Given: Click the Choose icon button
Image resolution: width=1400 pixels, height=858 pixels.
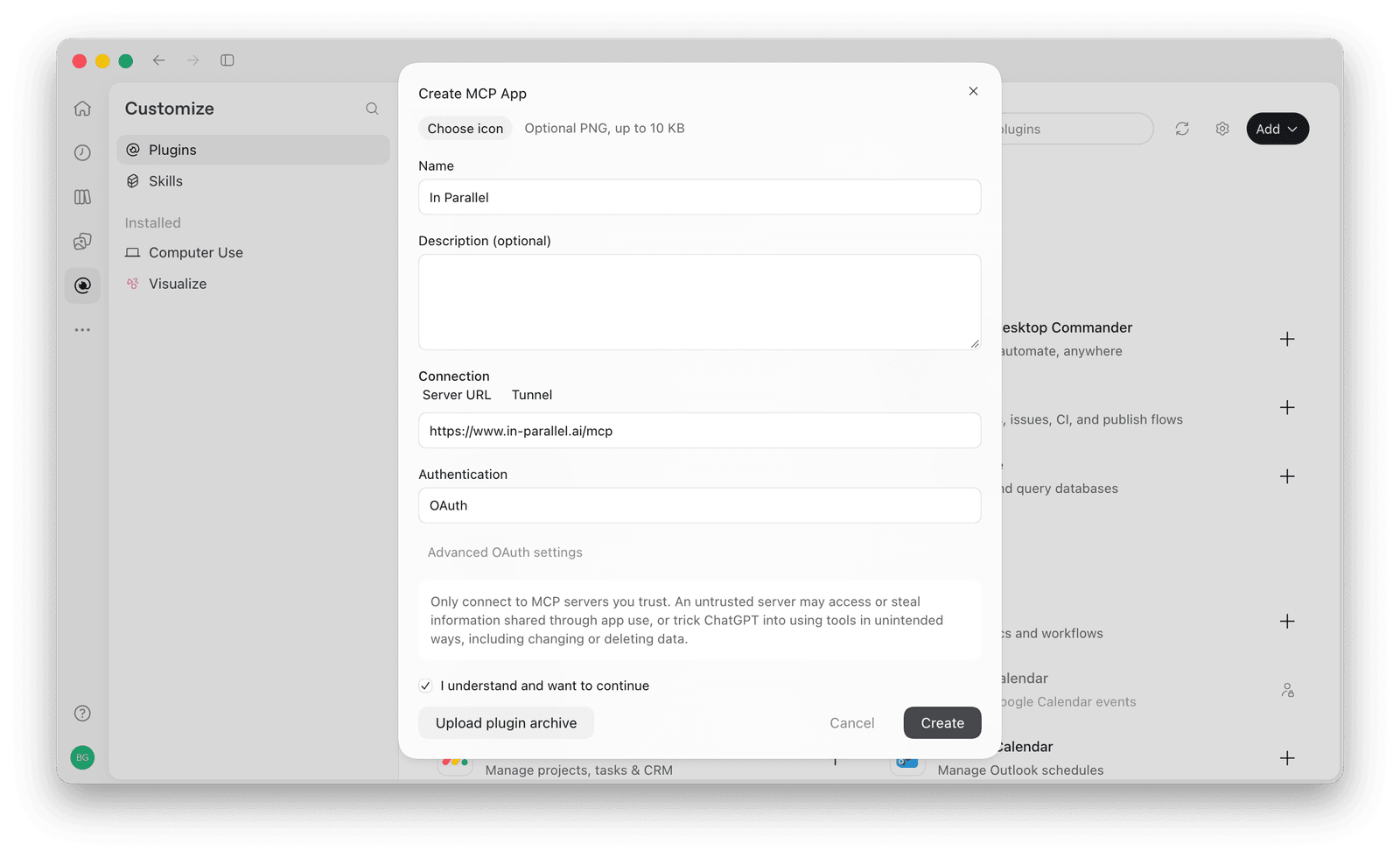Looking at the screenshot, I should tap(465, 129).
